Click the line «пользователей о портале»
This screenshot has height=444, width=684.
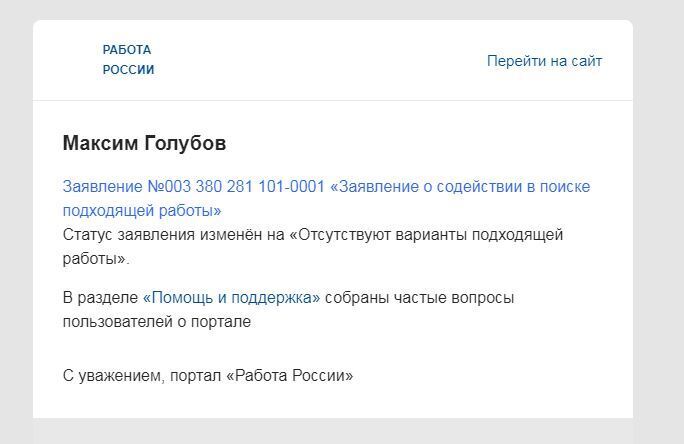(157, 322)
